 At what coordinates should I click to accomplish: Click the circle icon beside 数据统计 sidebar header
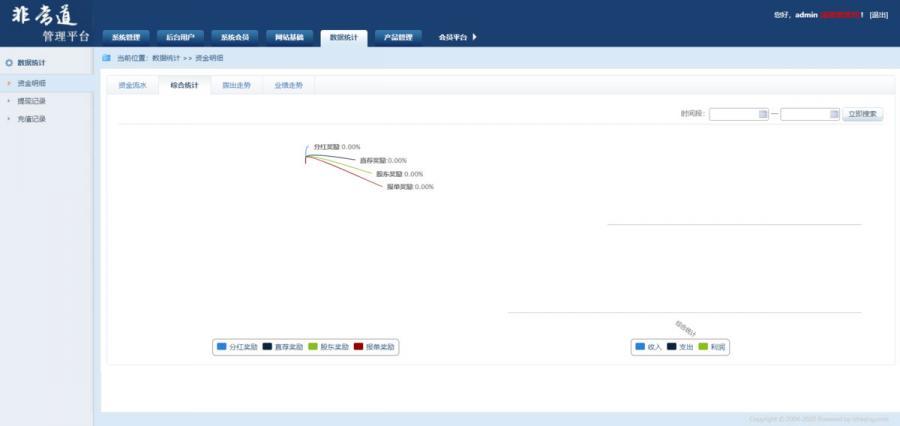(x=9, y=63)
